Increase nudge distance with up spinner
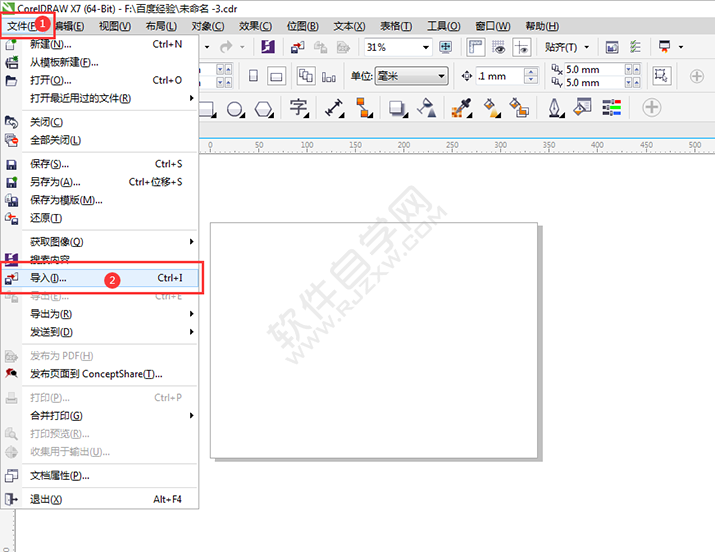Screen dimensions: 715x552 click(x=530, y=72)
